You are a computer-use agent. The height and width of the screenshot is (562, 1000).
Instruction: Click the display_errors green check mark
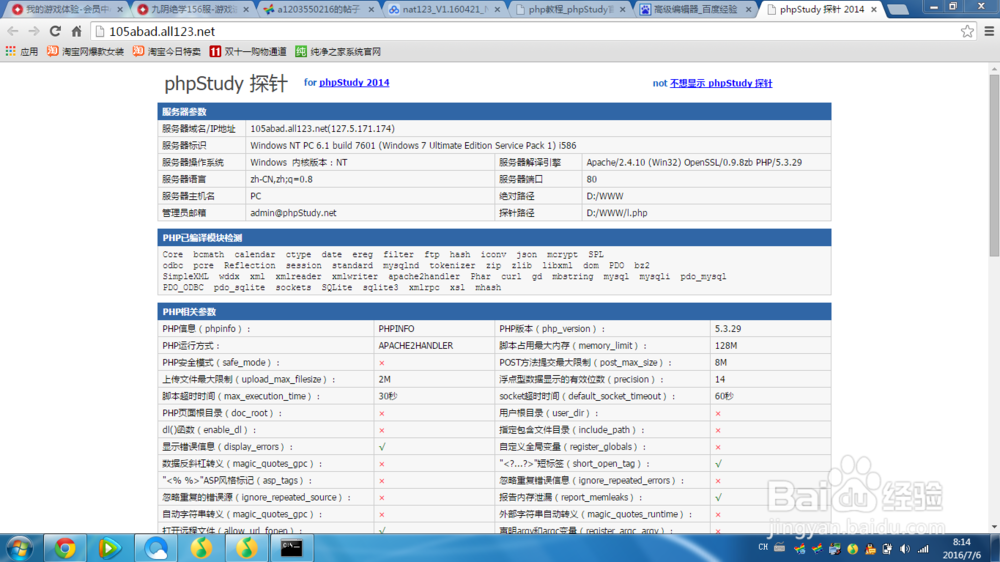pyautogui.click(x=382, y=447)
